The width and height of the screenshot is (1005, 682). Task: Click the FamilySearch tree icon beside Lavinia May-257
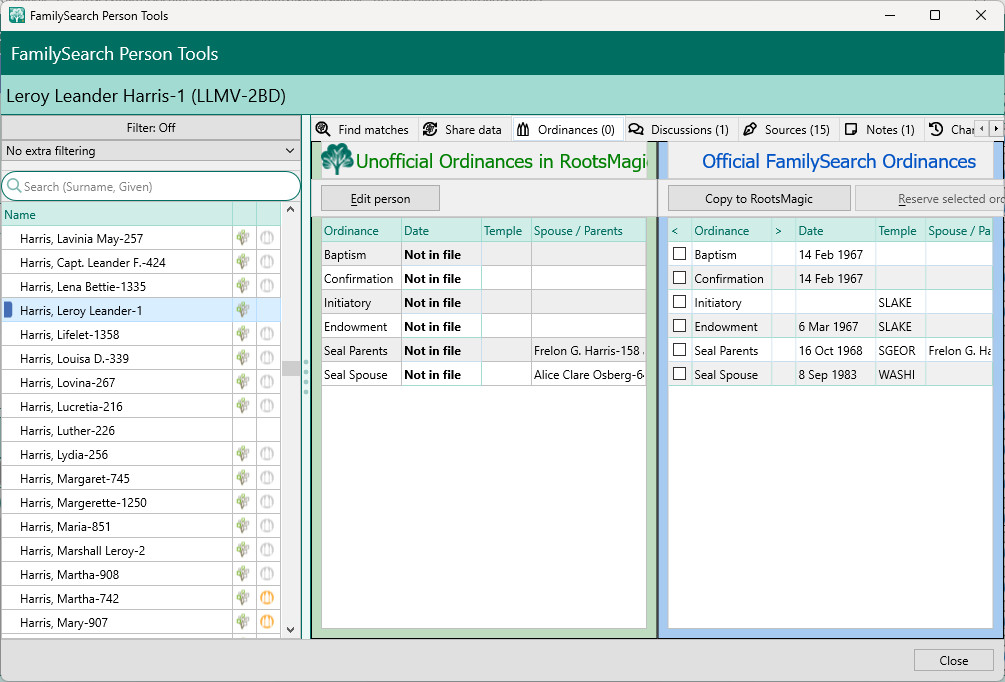click(243, 238)
